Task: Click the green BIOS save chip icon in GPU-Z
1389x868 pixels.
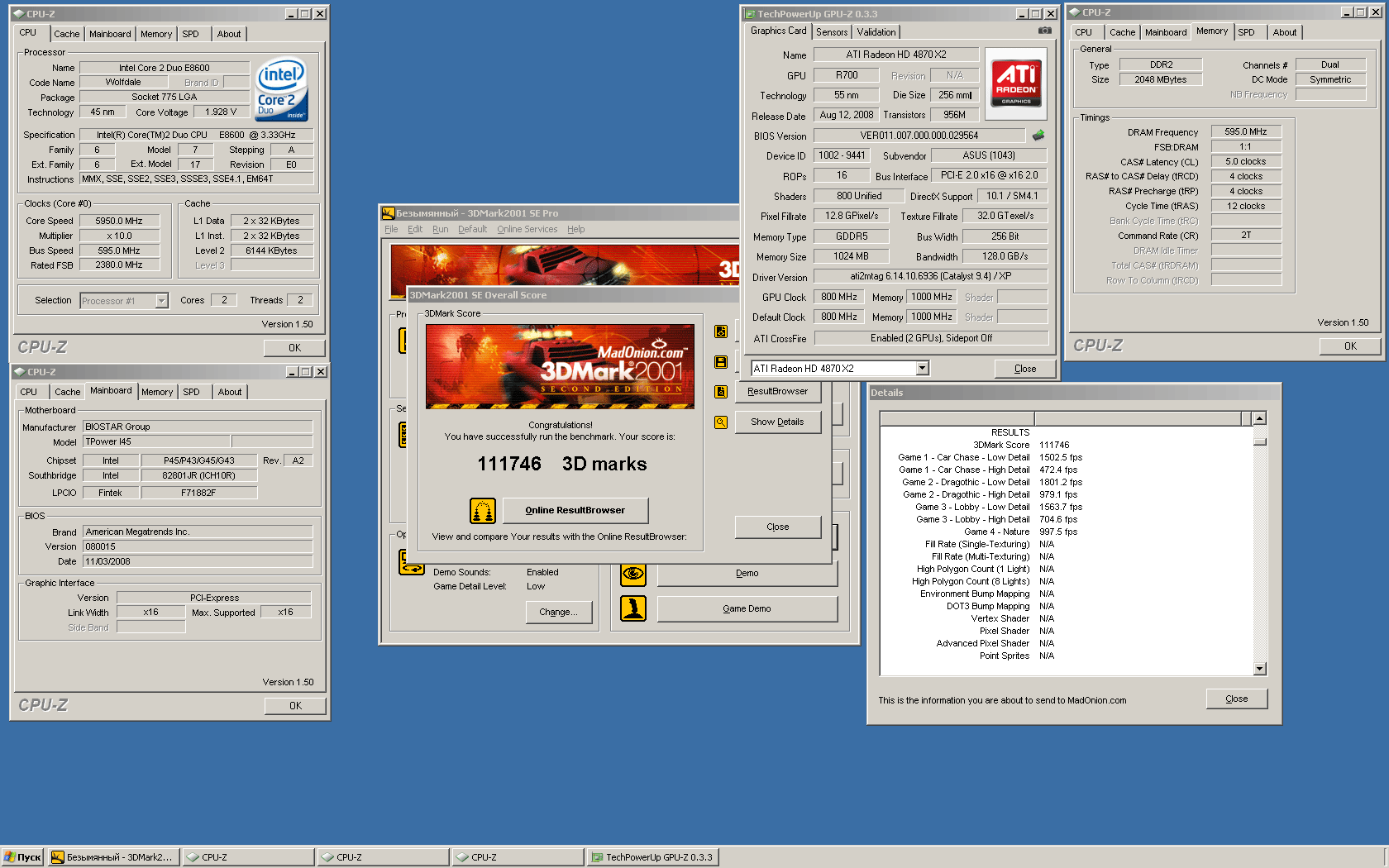Action: pyautogui.click(x=1038, y=135)
